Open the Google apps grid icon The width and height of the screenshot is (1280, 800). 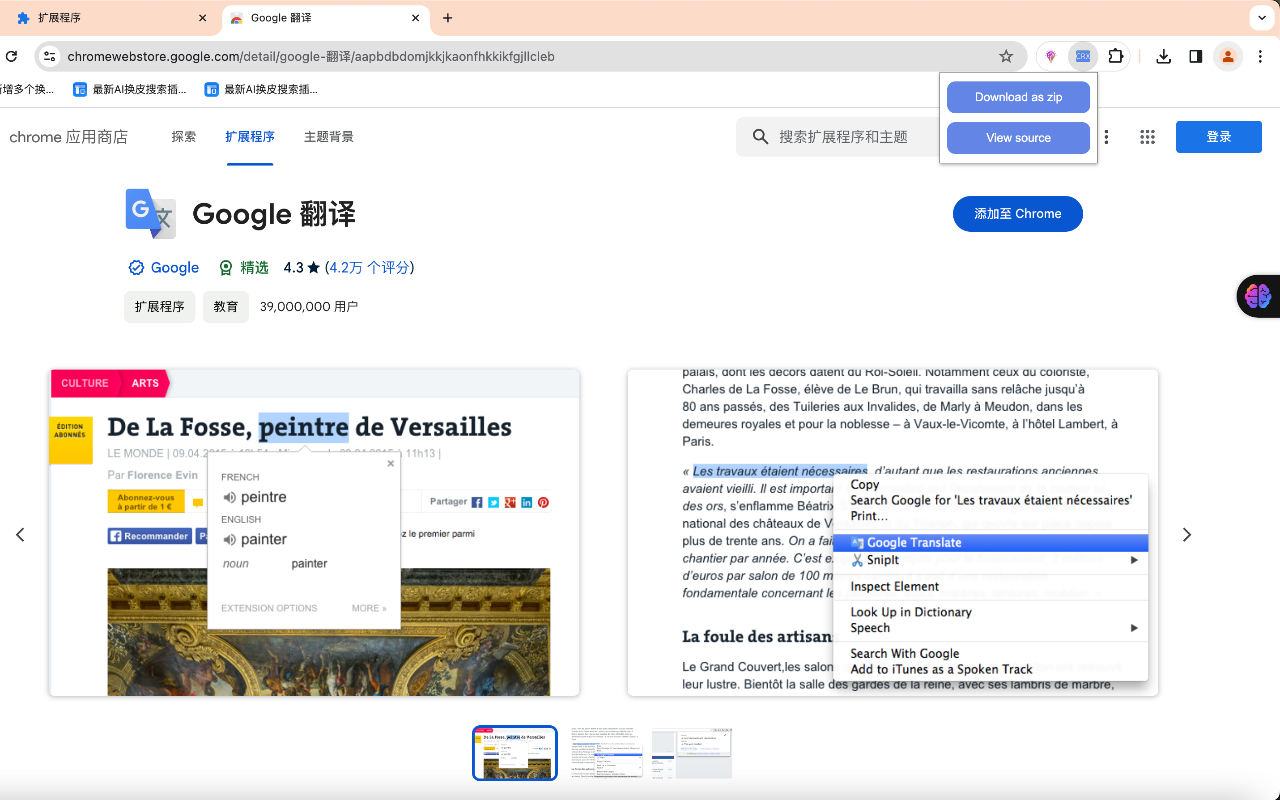tap(1147, 137)
